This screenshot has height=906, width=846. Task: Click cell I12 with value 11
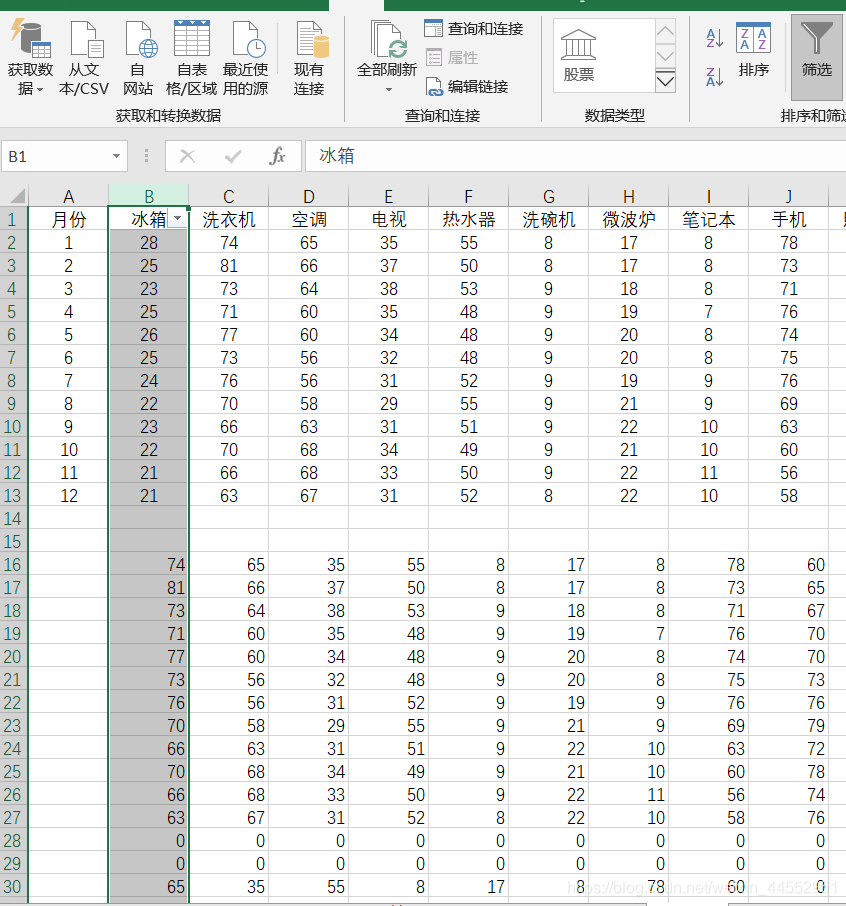(708, 473)
